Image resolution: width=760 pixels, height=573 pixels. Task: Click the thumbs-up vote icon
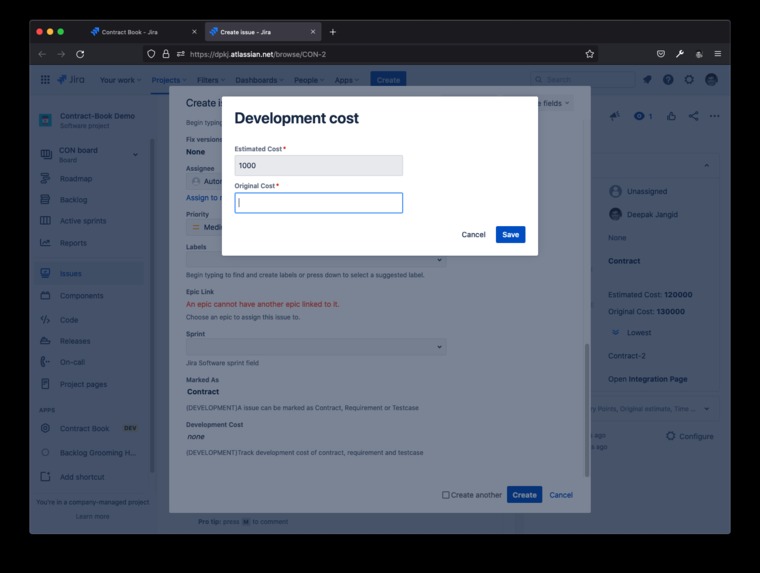(x=671, y=116)
